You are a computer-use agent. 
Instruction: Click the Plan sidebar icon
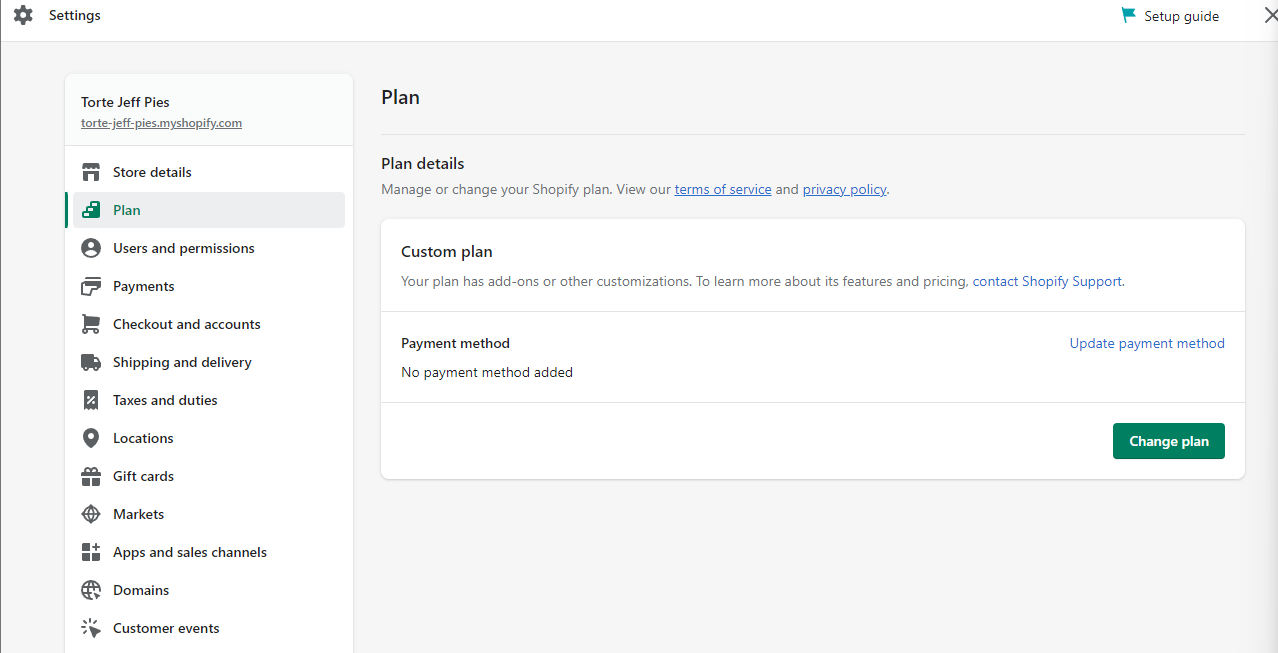[91, 210]
